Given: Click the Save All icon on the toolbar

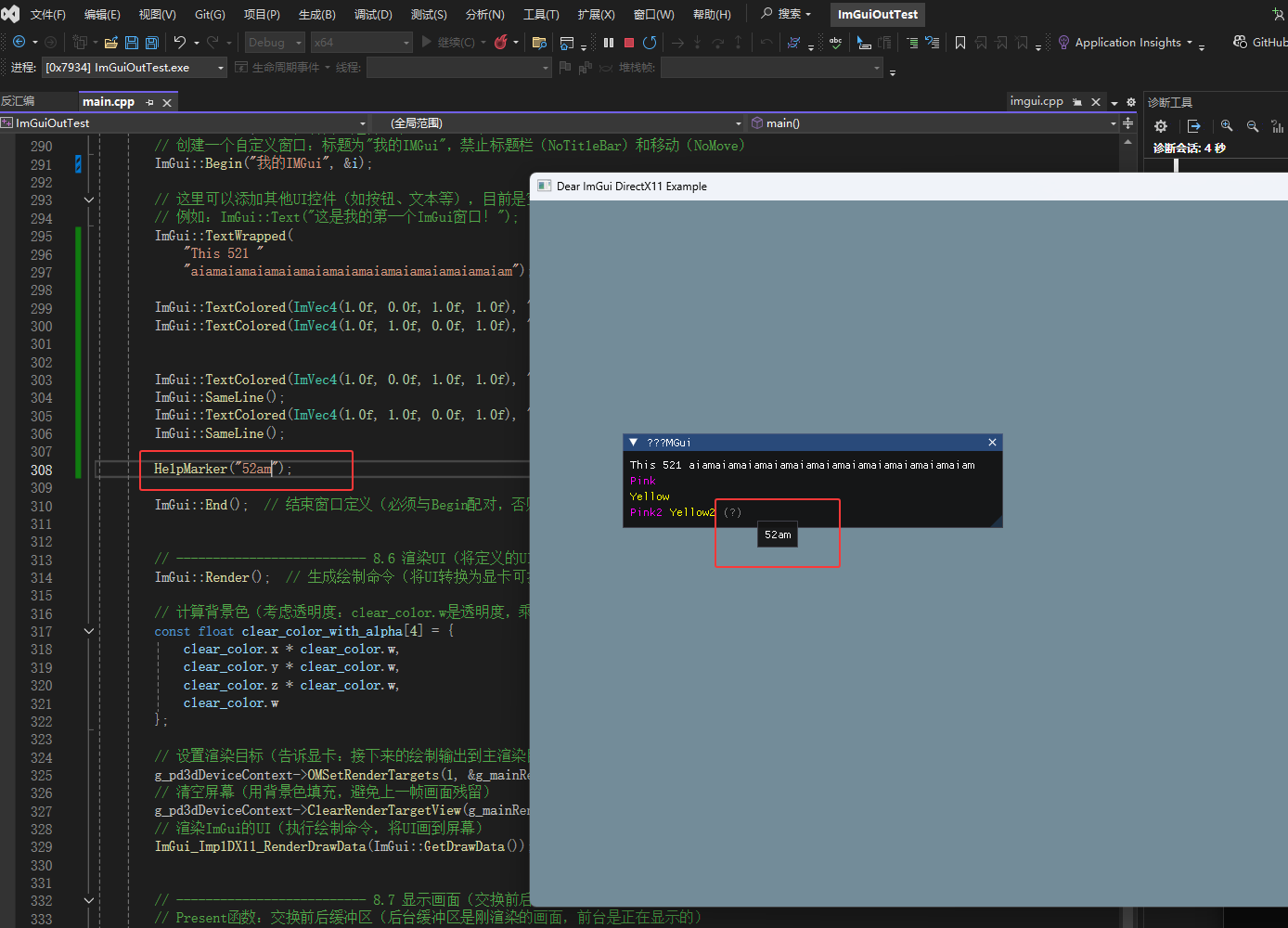Looking at the screenshot, I should tap(150, 42).
